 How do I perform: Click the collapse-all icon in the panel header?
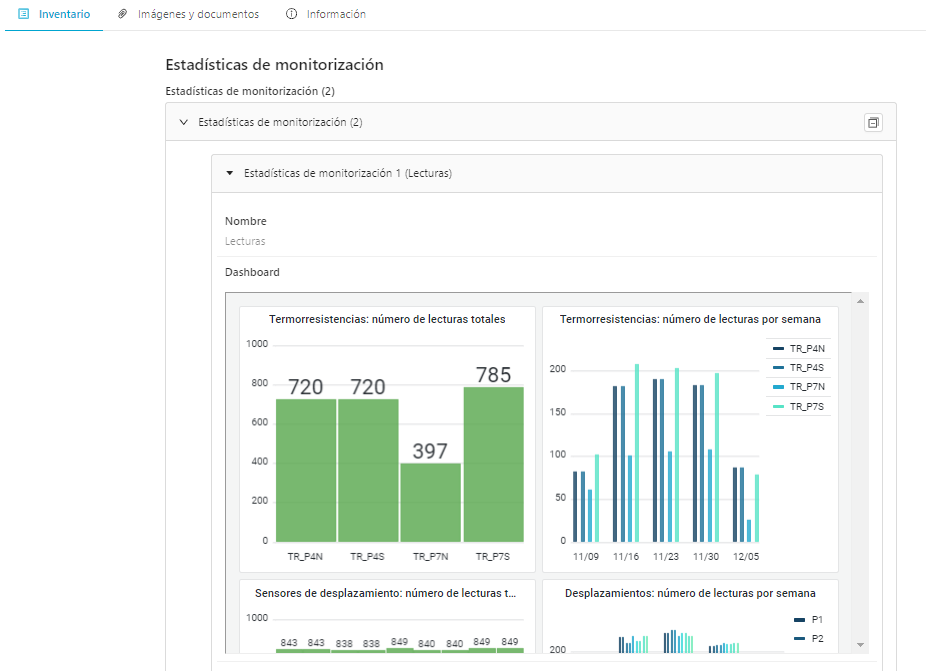coord(873,122)
